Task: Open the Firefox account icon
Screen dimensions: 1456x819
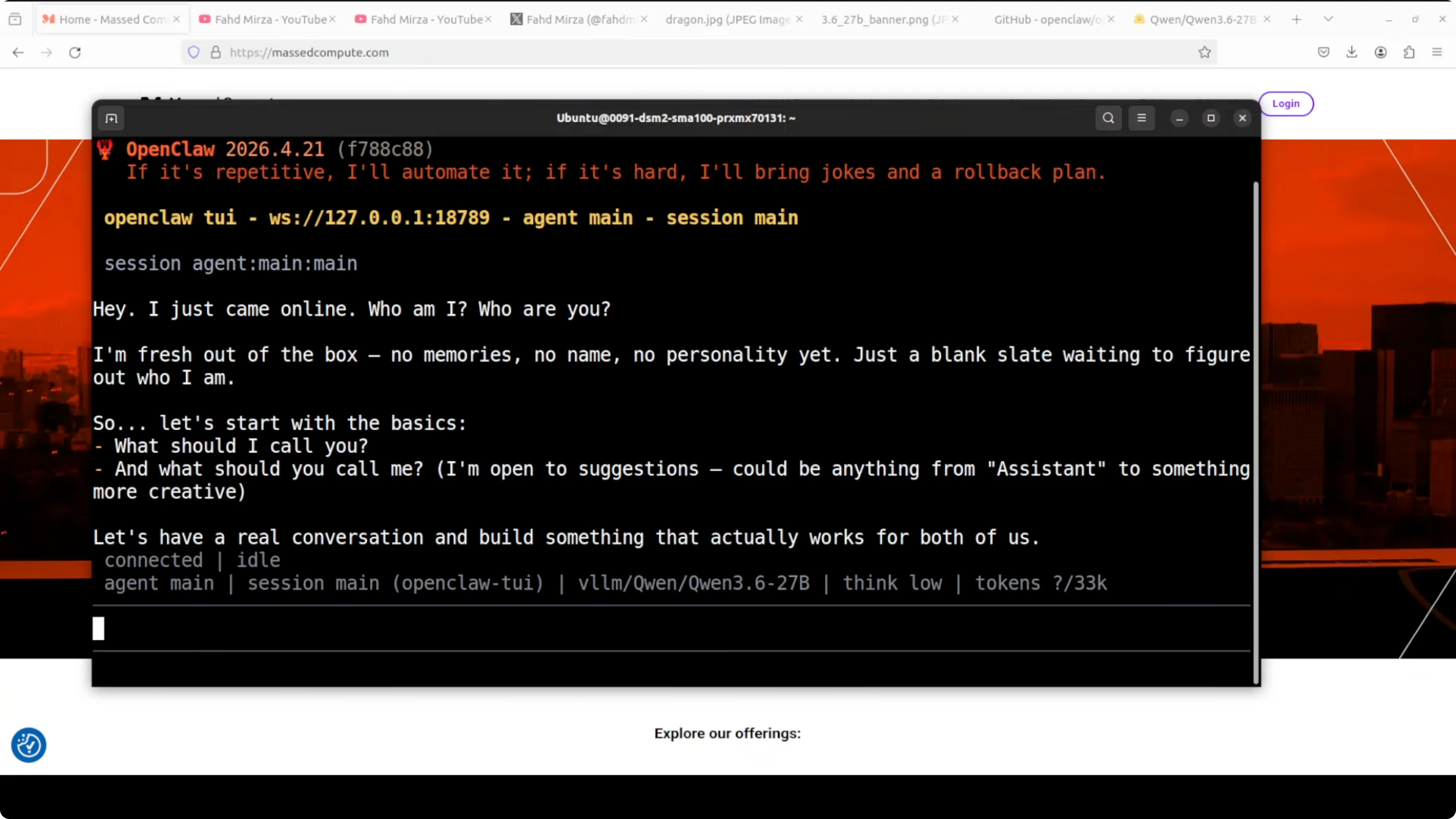Action: (1380, 53)
